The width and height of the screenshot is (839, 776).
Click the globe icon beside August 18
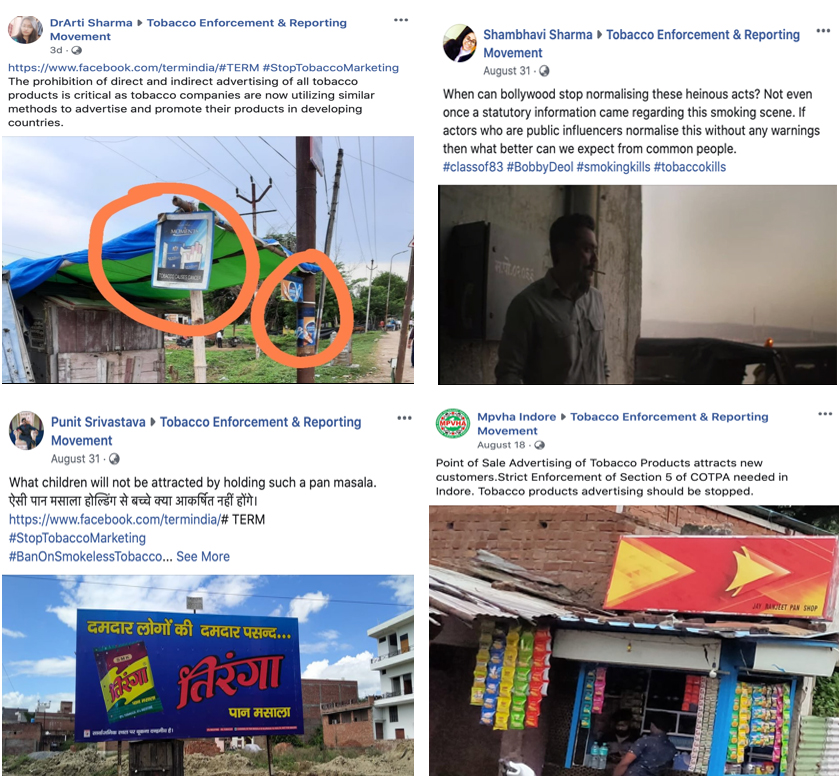[539, 445]
